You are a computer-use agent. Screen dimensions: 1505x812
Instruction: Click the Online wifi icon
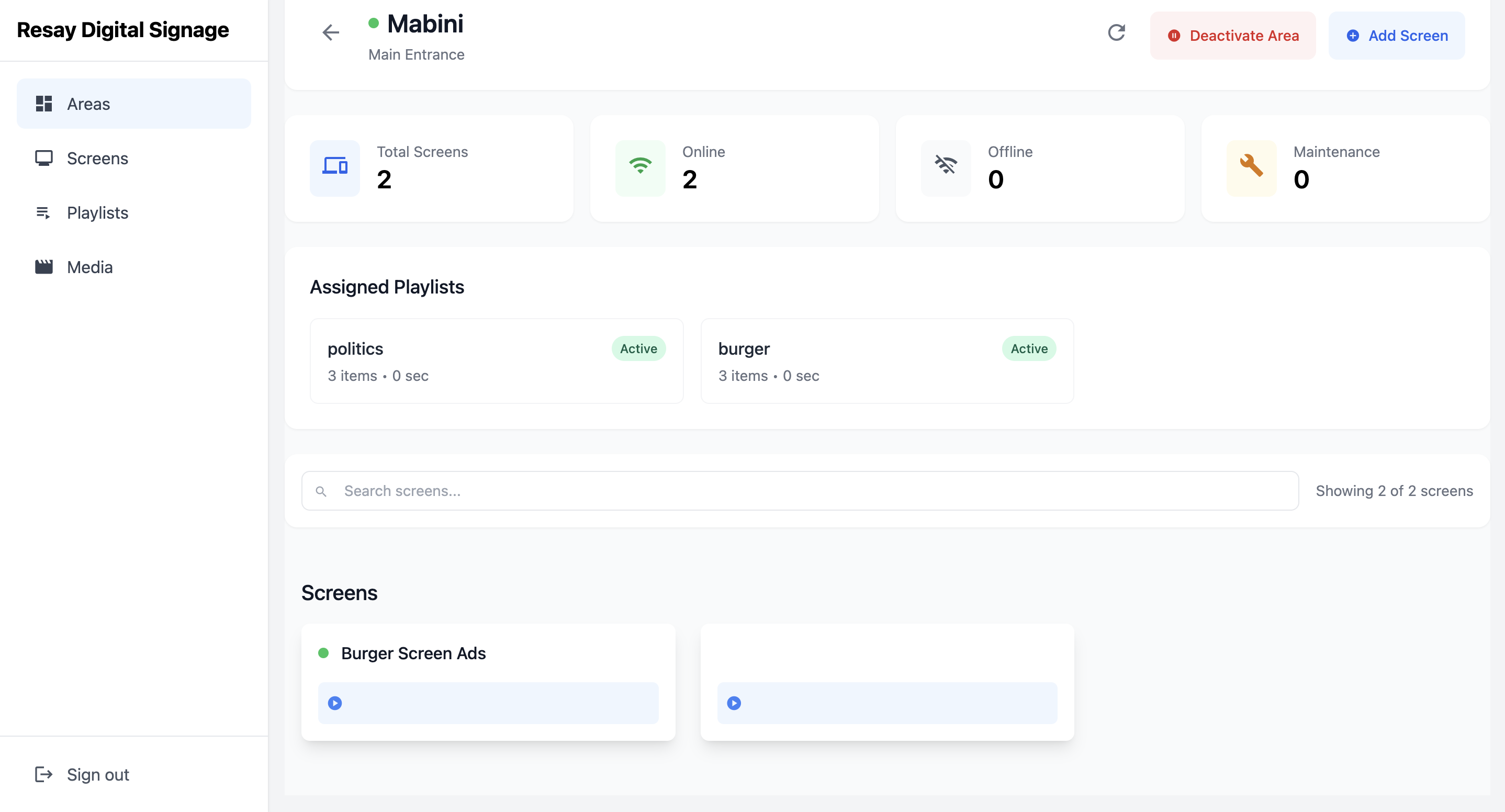pos(641,167)
